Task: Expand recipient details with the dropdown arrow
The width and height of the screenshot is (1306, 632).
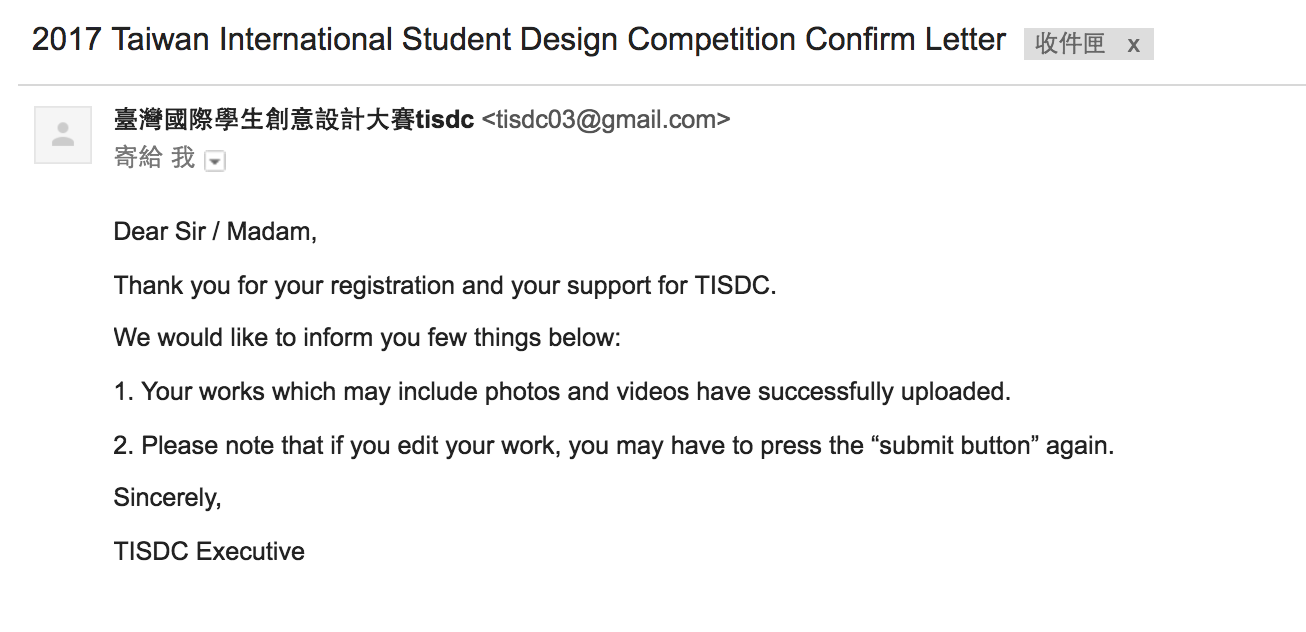Action: [x=214, y=161]
